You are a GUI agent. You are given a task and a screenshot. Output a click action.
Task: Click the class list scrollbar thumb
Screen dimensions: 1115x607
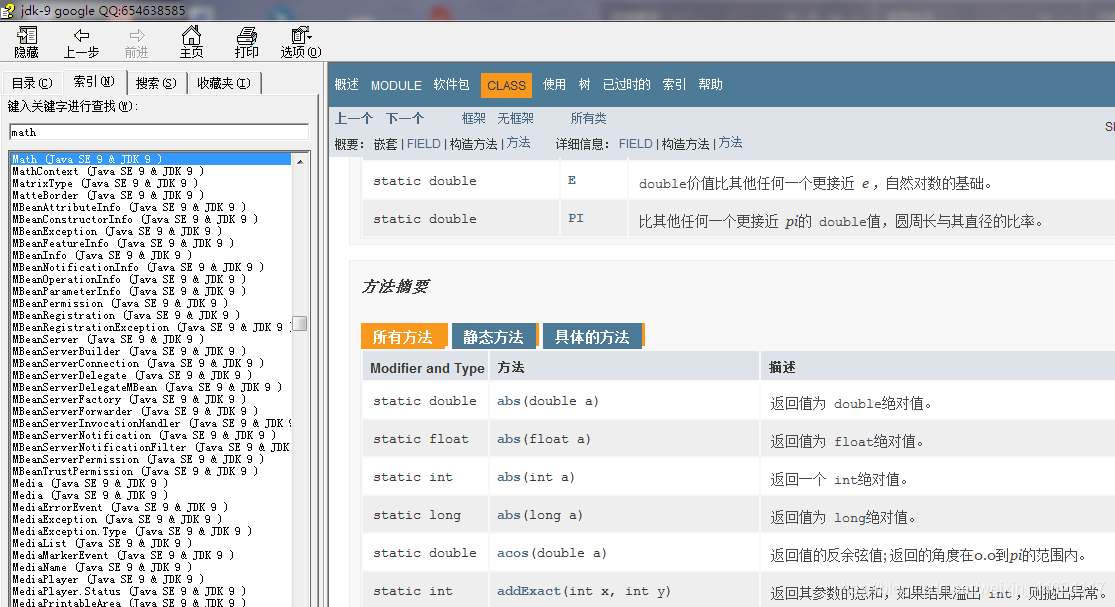299,322
